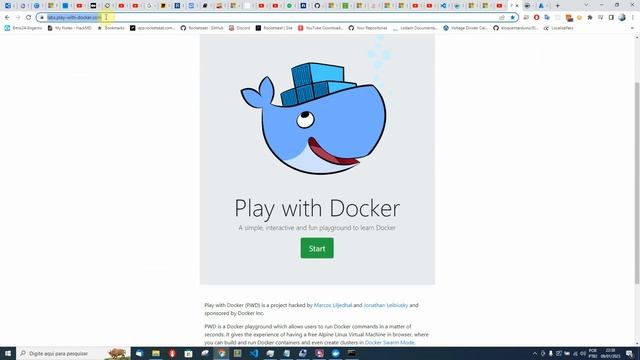This screenshot has height=360, width=640.
Task: Open the Windows Start menu
Action: pyautogui.click(x=8, y=353)
